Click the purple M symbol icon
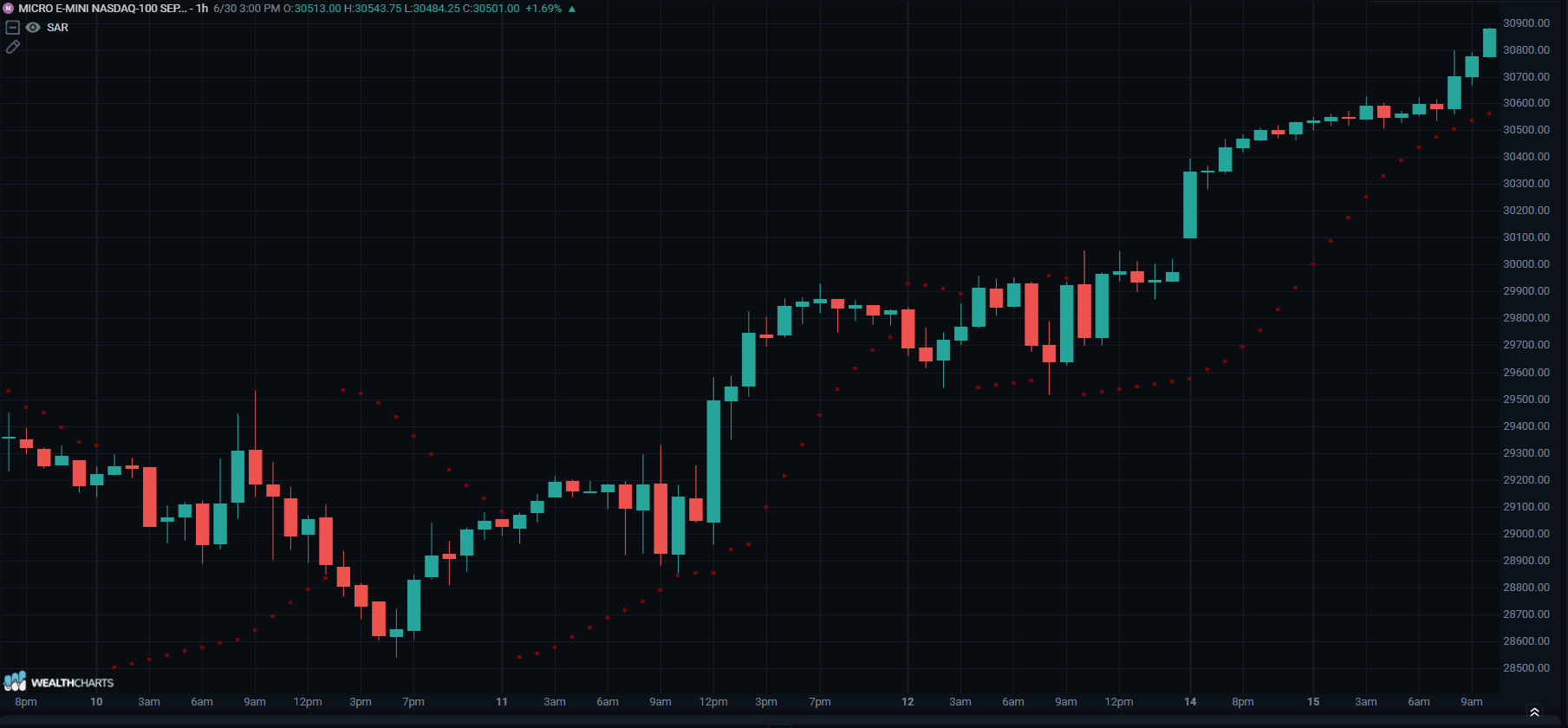1568x728 pixels. [9, 9]
